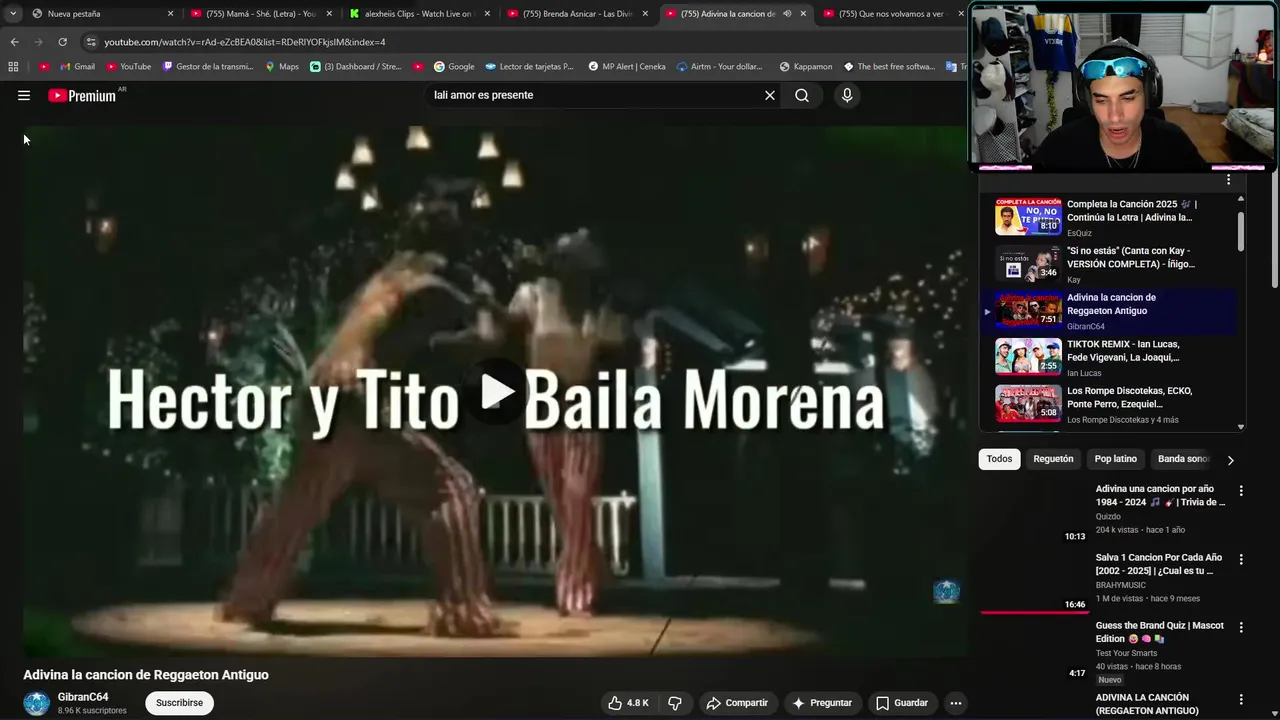Open the tab search dropdown arrow
The height and width of the screenshot is (720, 1280).
[13, 14]
